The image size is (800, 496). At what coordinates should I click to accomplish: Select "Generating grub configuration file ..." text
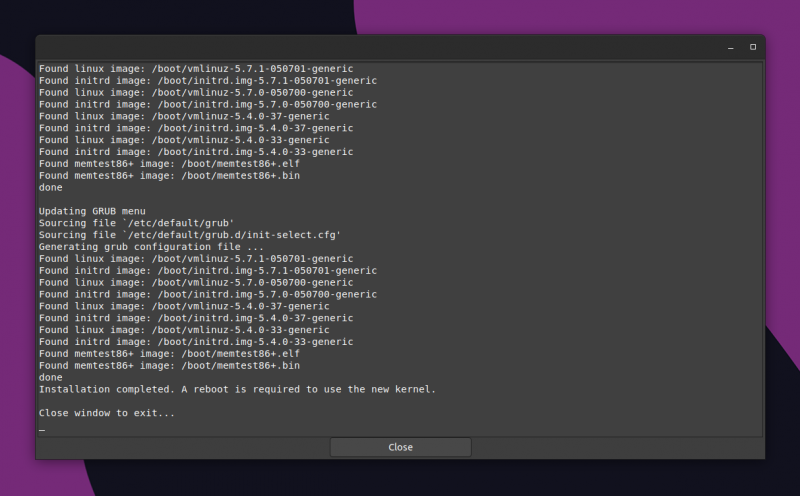point(151,247)
